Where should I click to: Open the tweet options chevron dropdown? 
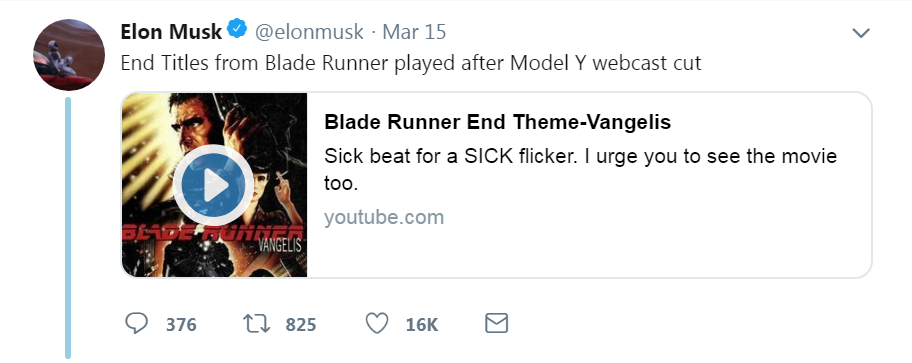[861, 33]
